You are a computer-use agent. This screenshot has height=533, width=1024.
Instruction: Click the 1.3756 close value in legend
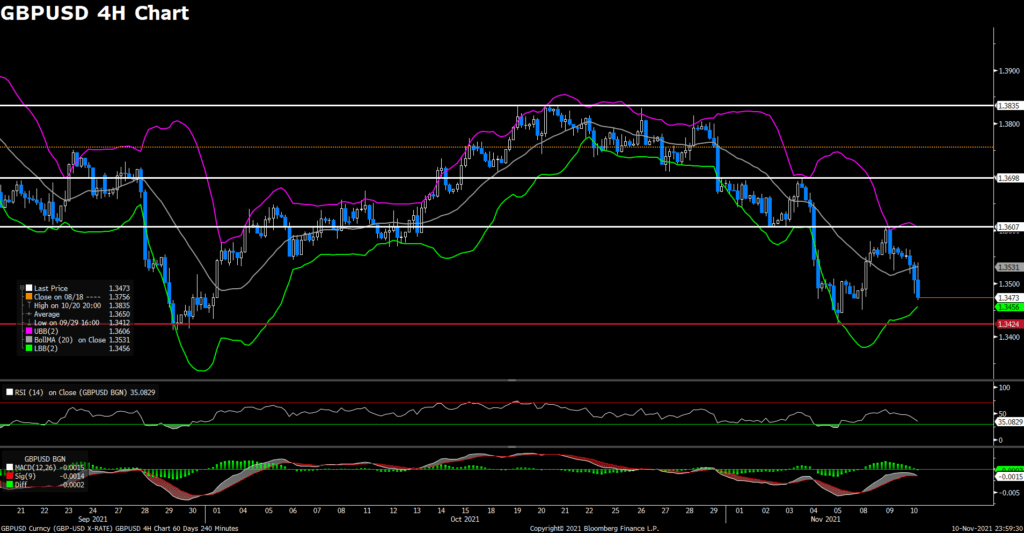click(120, 297)
